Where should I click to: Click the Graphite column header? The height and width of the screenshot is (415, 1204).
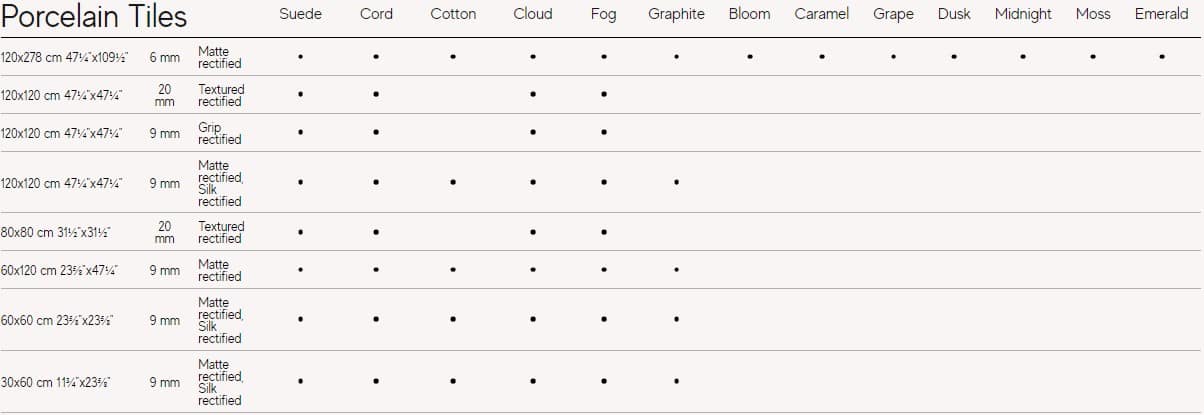(676, 14)
